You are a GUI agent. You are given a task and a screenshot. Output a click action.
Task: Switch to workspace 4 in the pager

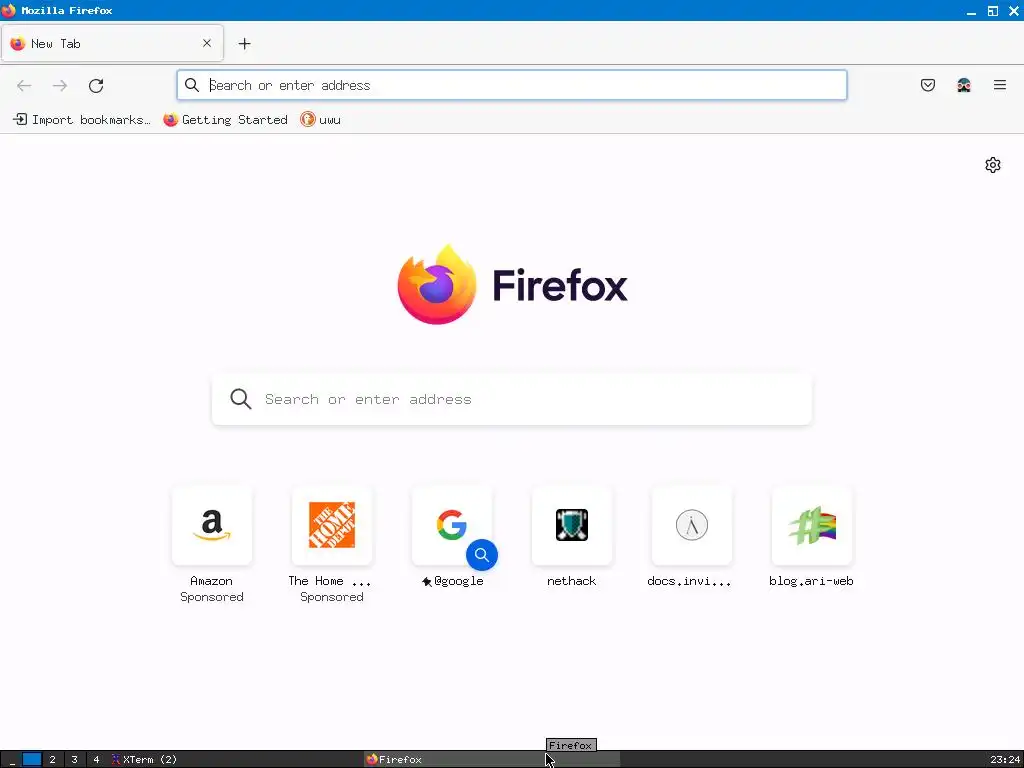(x=96, y=760)
